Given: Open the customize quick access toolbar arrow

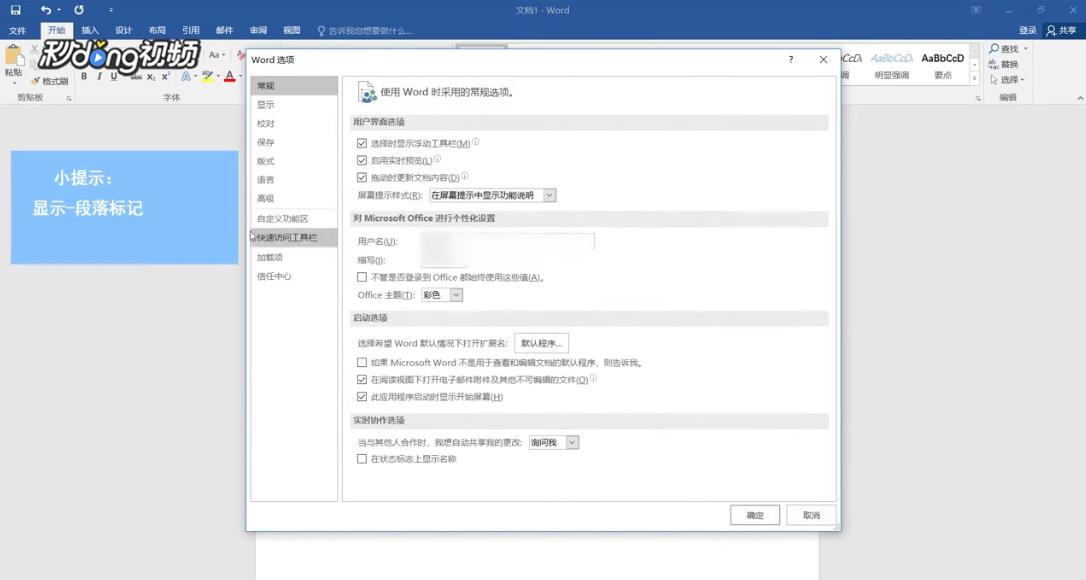Looking at the screenshot, I should coord(111,10).
